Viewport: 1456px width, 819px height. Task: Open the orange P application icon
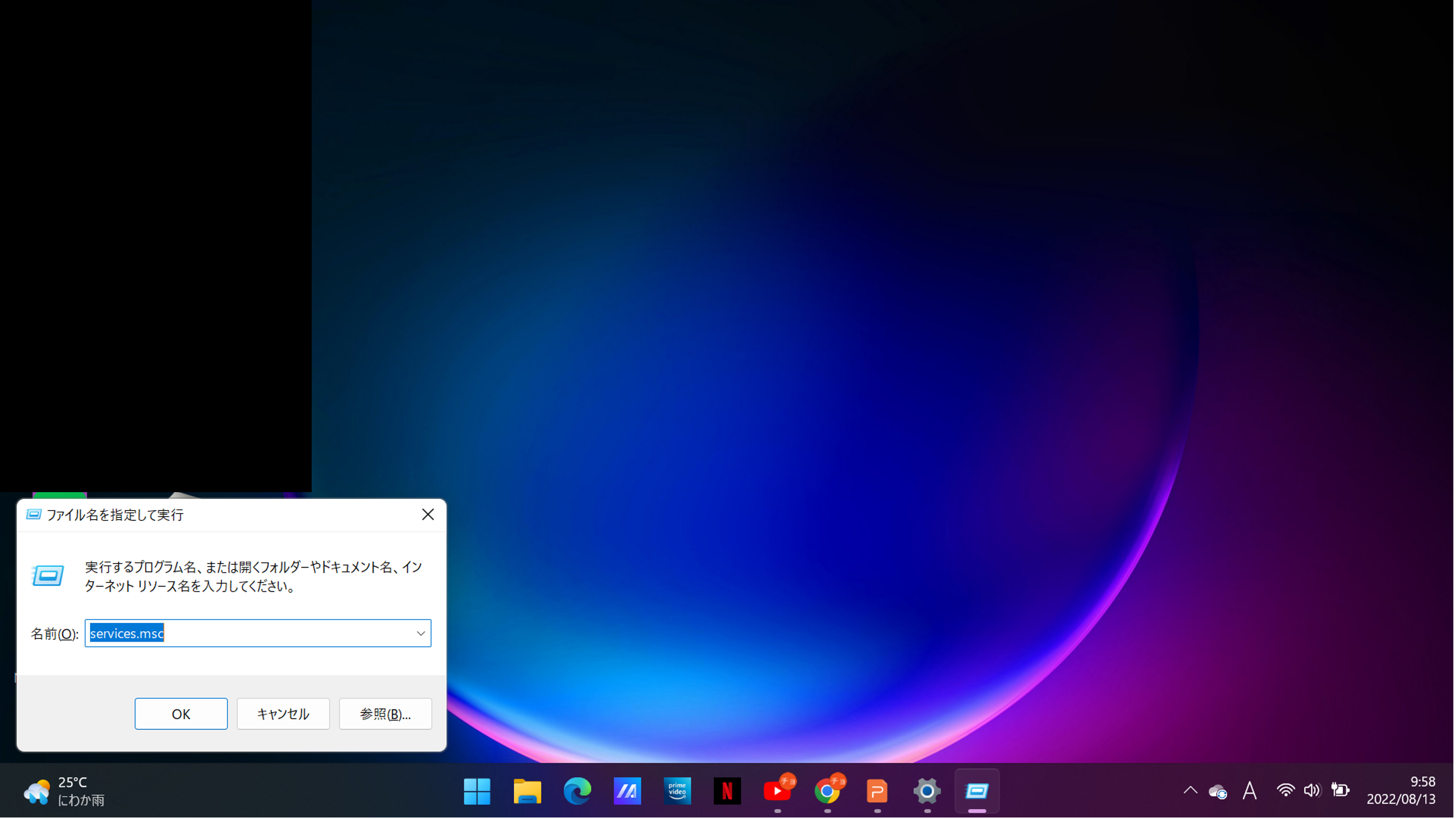pyautogui.click(x=877, y=791)
